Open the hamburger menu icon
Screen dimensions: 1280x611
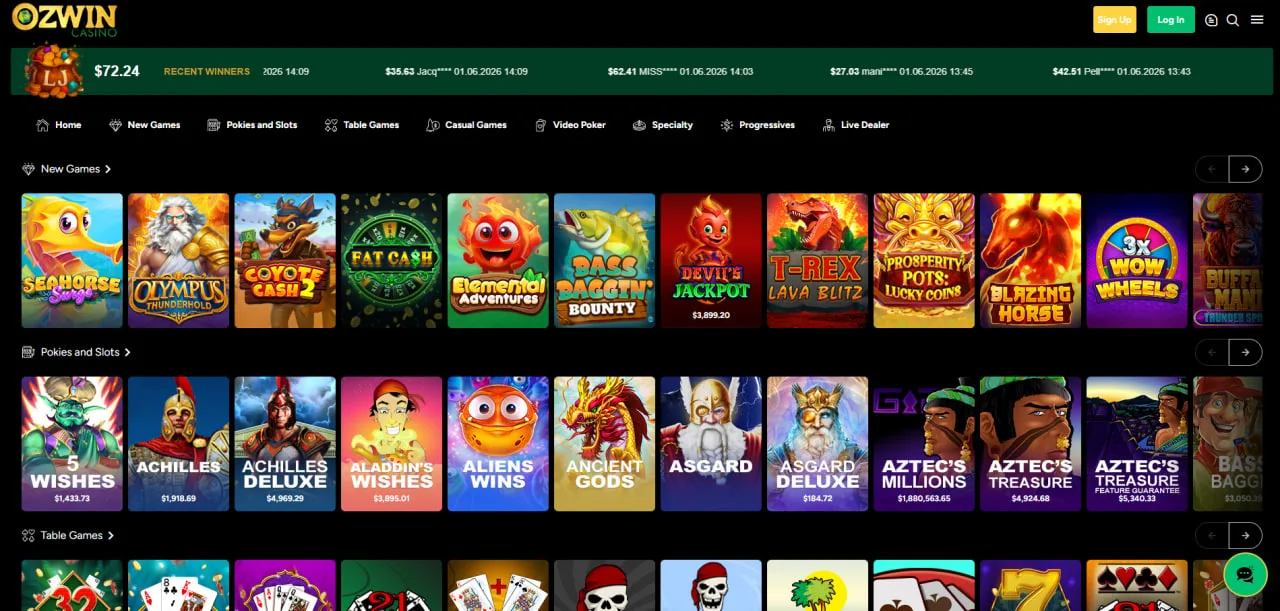tap(1257, 20)
